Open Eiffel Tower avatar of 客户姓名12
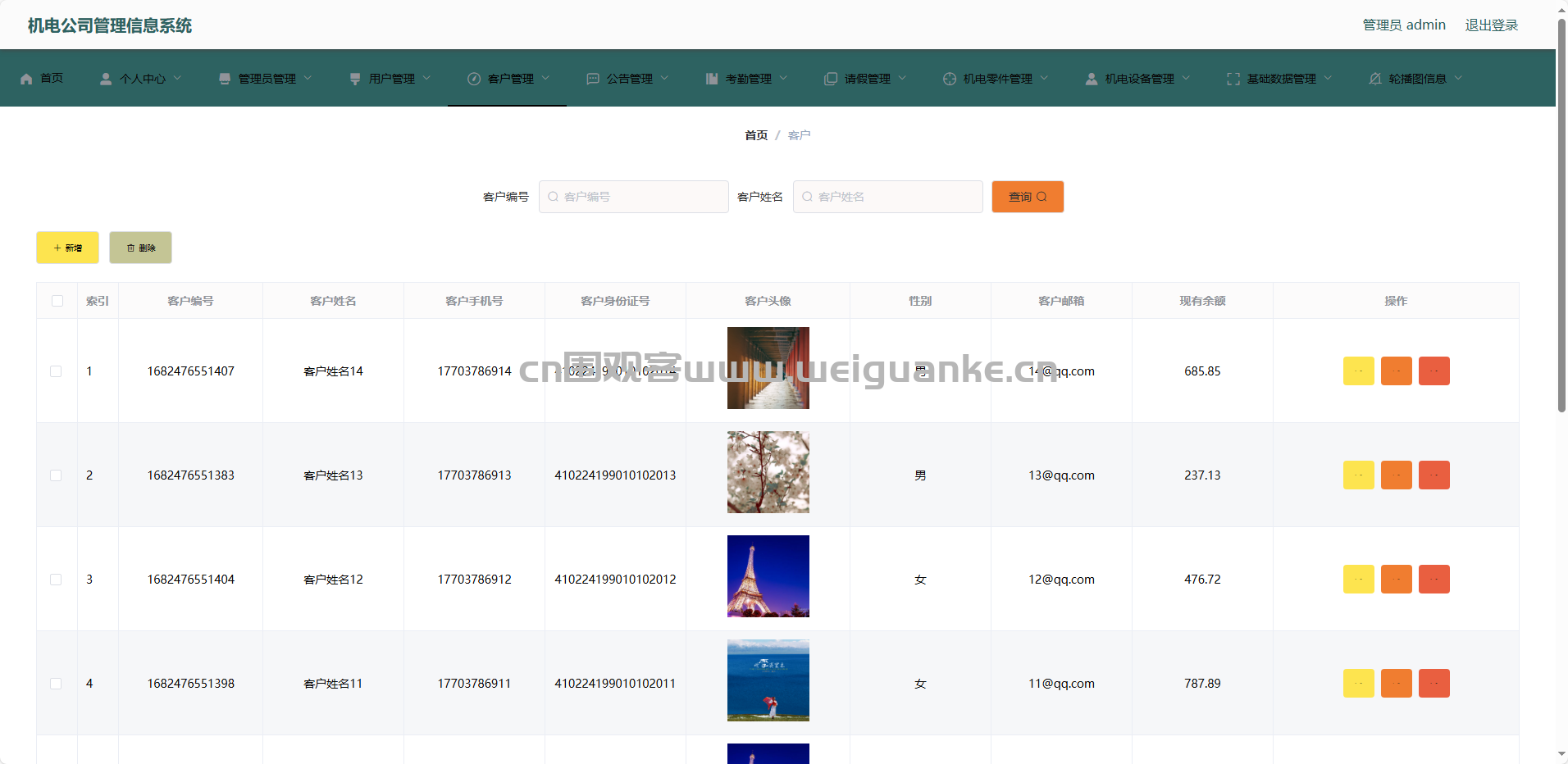Screen dimensions: 1568x764 click(x=768, y=576)
